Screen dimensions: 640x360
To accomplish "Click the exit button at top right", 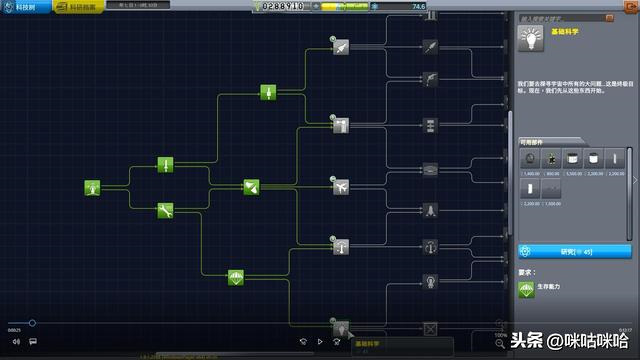I will [x=631, y=7].
